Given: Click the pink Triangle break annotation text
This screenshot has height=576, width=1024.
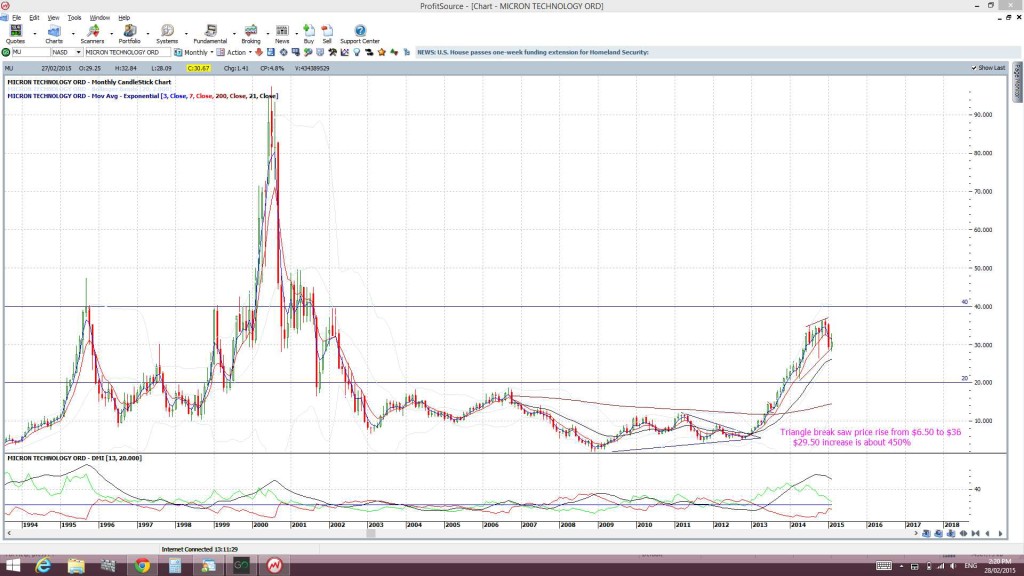Looking at the screenshot, I should point(870,437).
